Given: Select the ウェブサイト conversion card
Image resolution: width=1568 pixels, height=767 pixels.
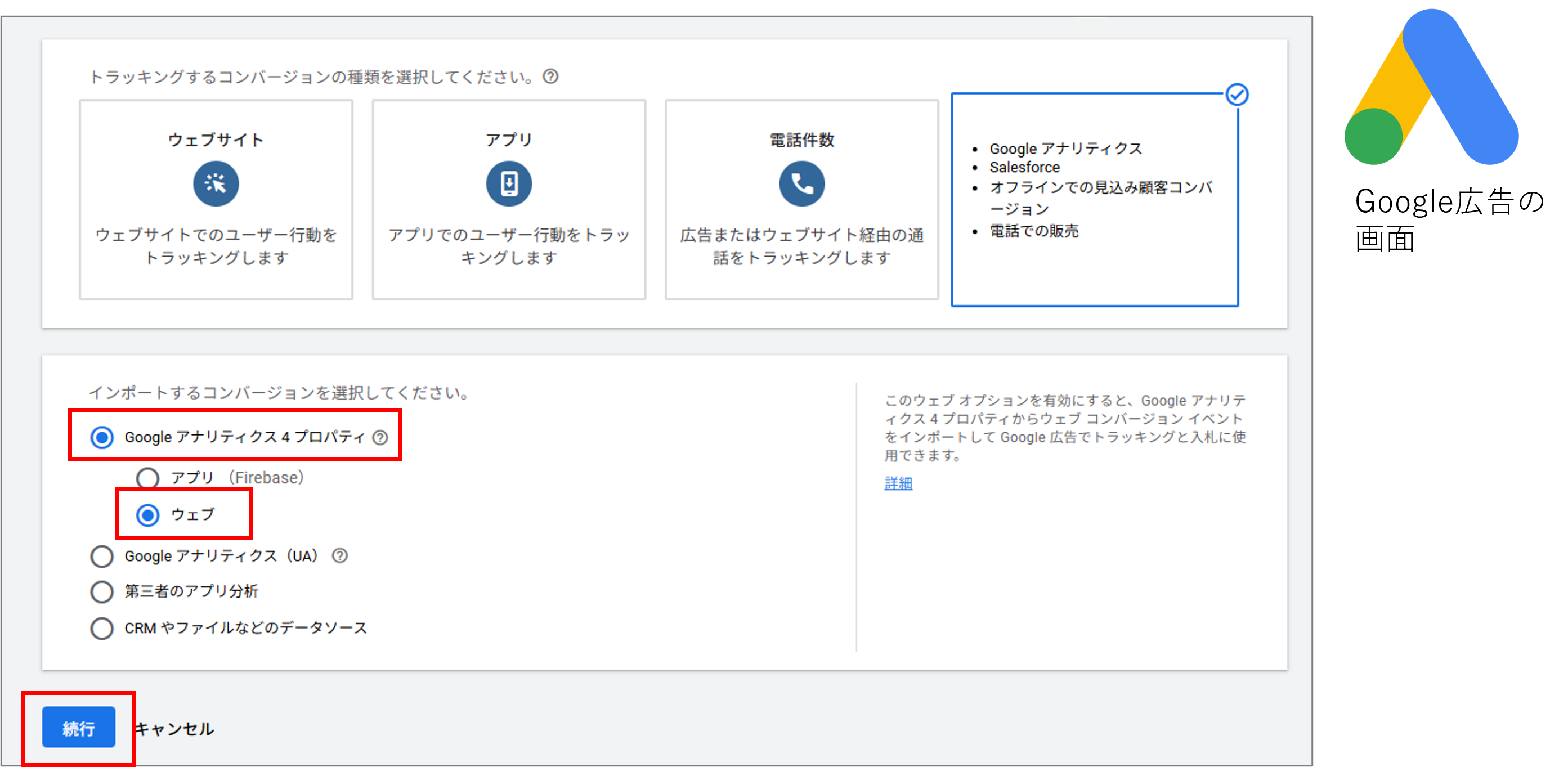Looking at the screenshot, I should pos(216,200).
